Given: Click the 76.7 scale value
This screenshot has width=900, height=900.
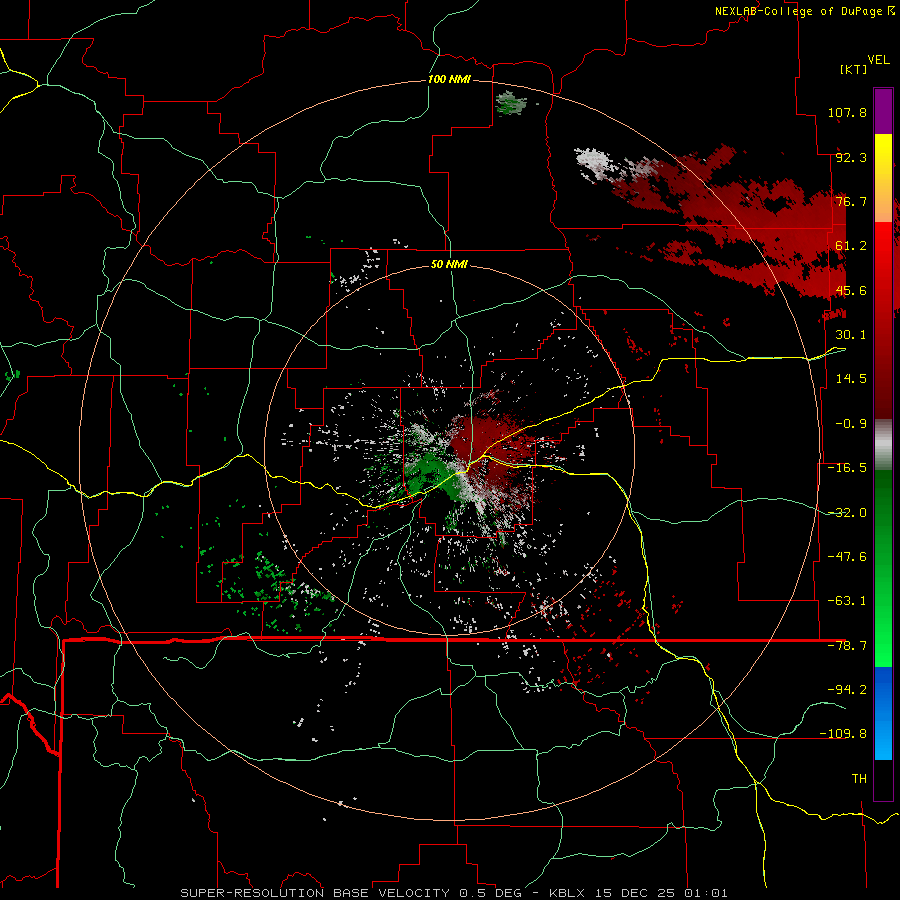Looking at the screenshot, I should [x=851, y=201].
